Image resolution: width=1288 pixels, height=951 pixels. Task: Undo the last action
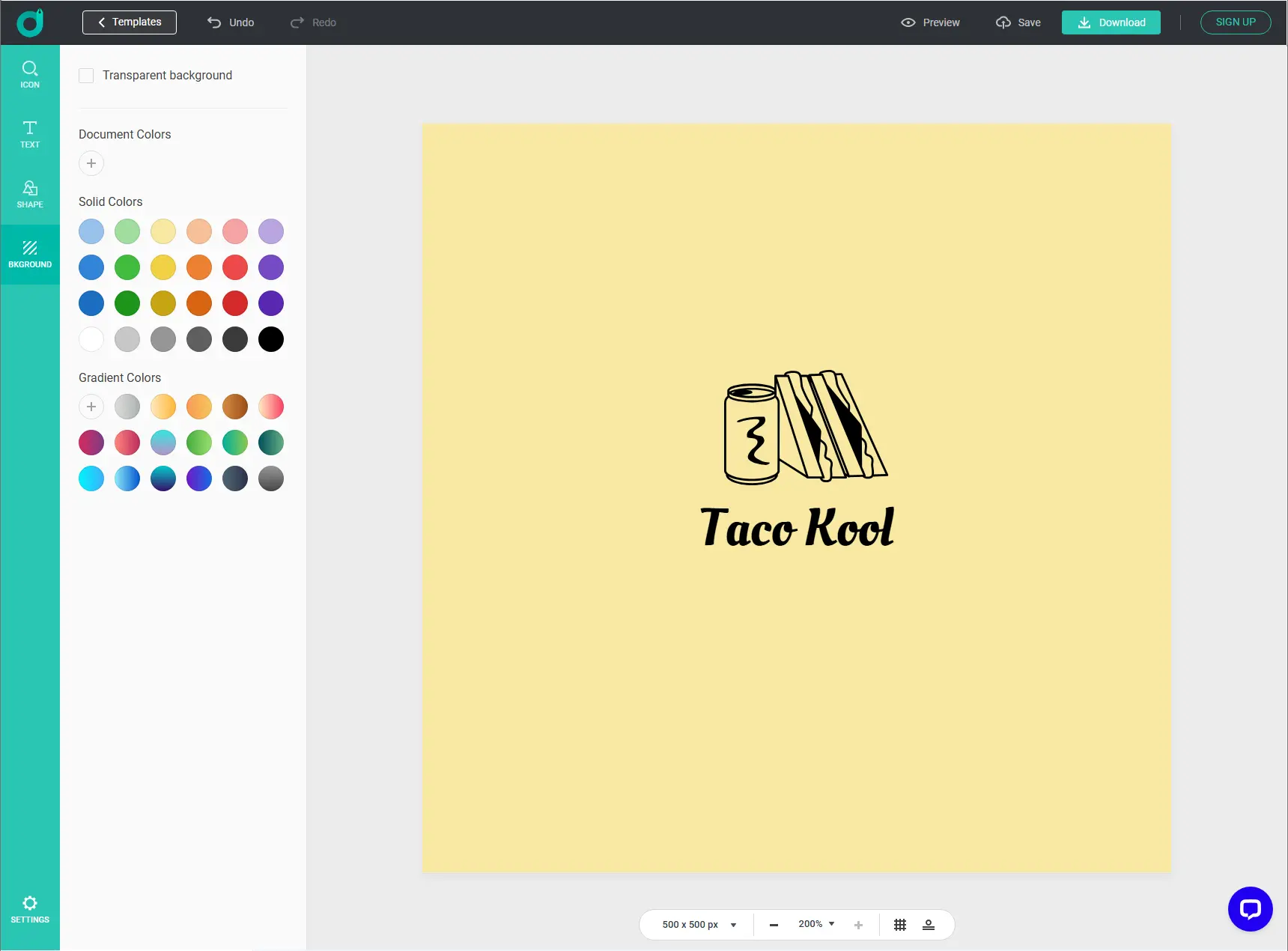[x=231, y=22]
